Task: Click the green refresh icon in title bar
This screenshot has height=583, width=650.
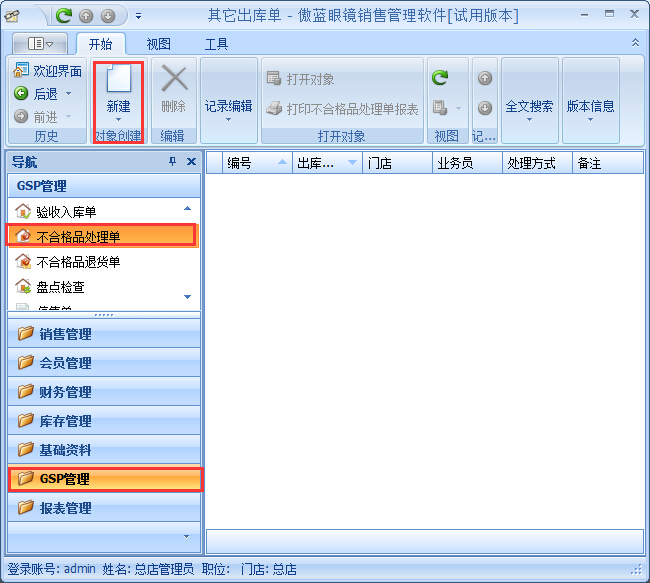Action: pos(64,15)
